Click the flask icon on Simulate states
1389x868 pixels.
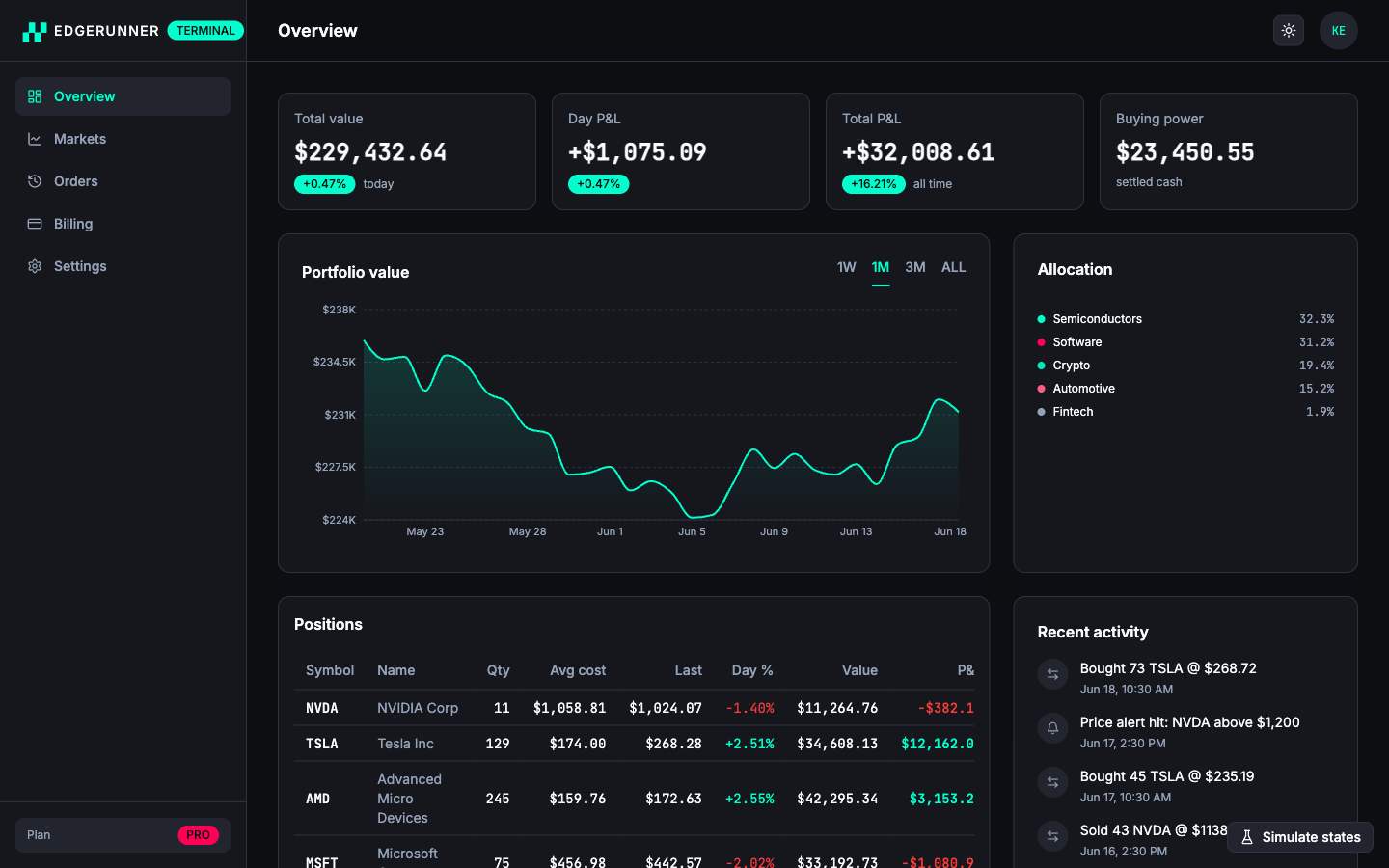(1247, 837)
